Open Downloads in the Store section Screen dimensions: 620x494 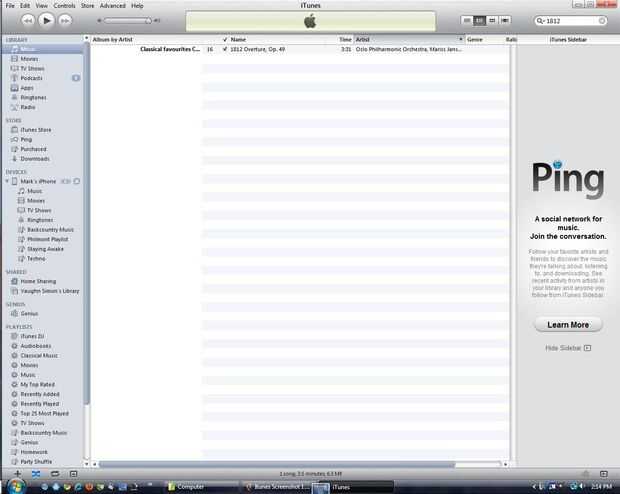(35, 159)
